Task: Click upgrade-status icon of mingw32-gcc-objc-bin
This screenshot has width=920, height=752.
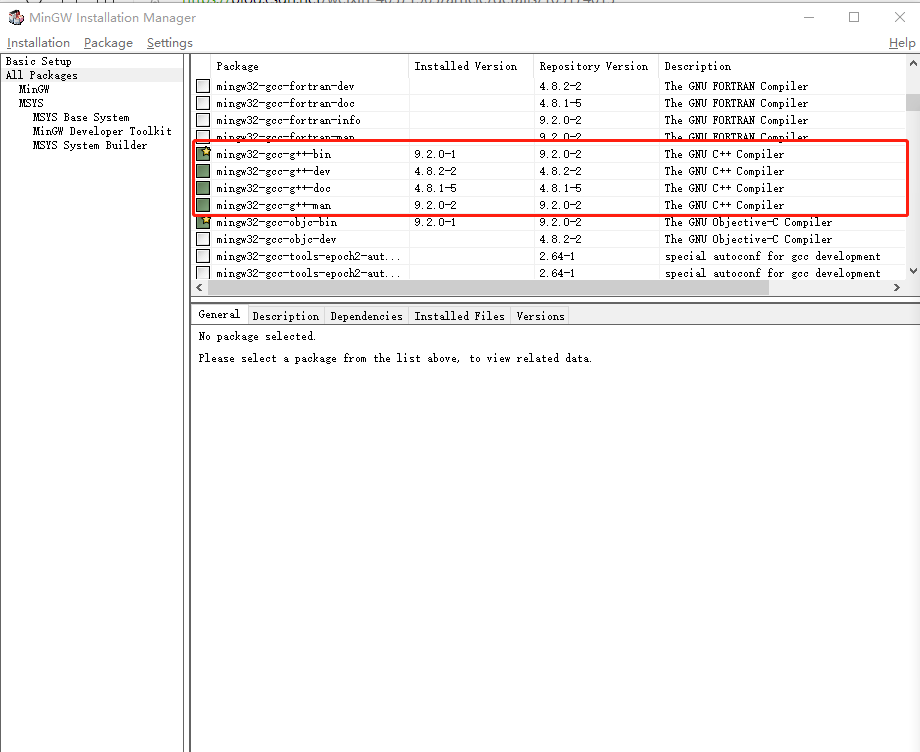Action: pos(203,222)
